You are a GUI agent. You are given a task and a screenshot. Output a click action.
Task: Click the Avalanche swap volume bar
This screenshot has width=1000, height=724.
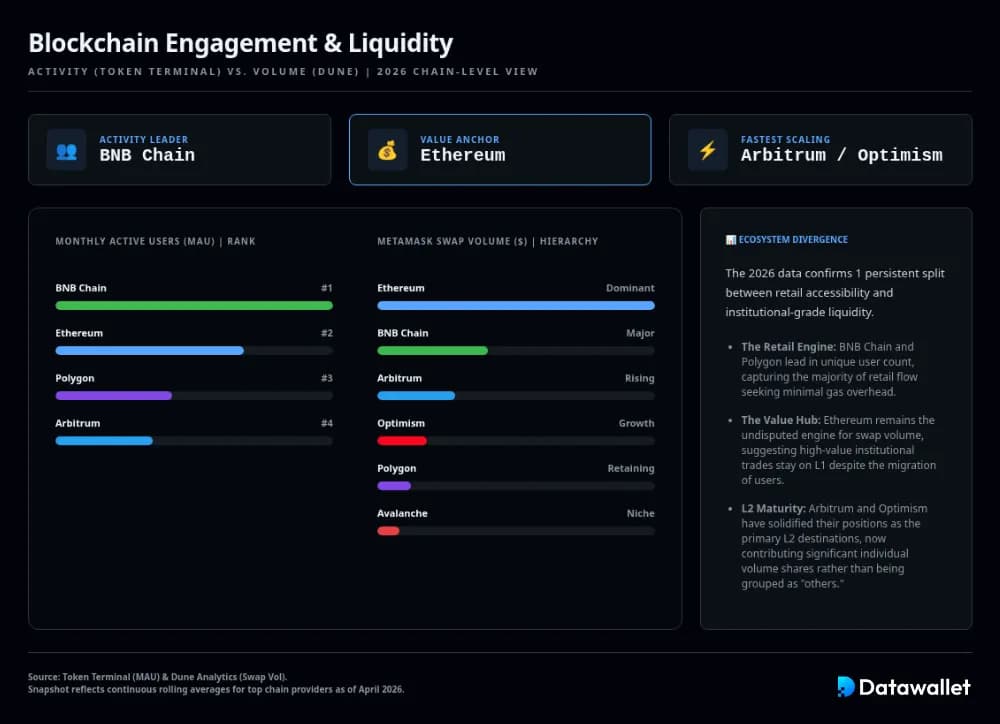388,531
